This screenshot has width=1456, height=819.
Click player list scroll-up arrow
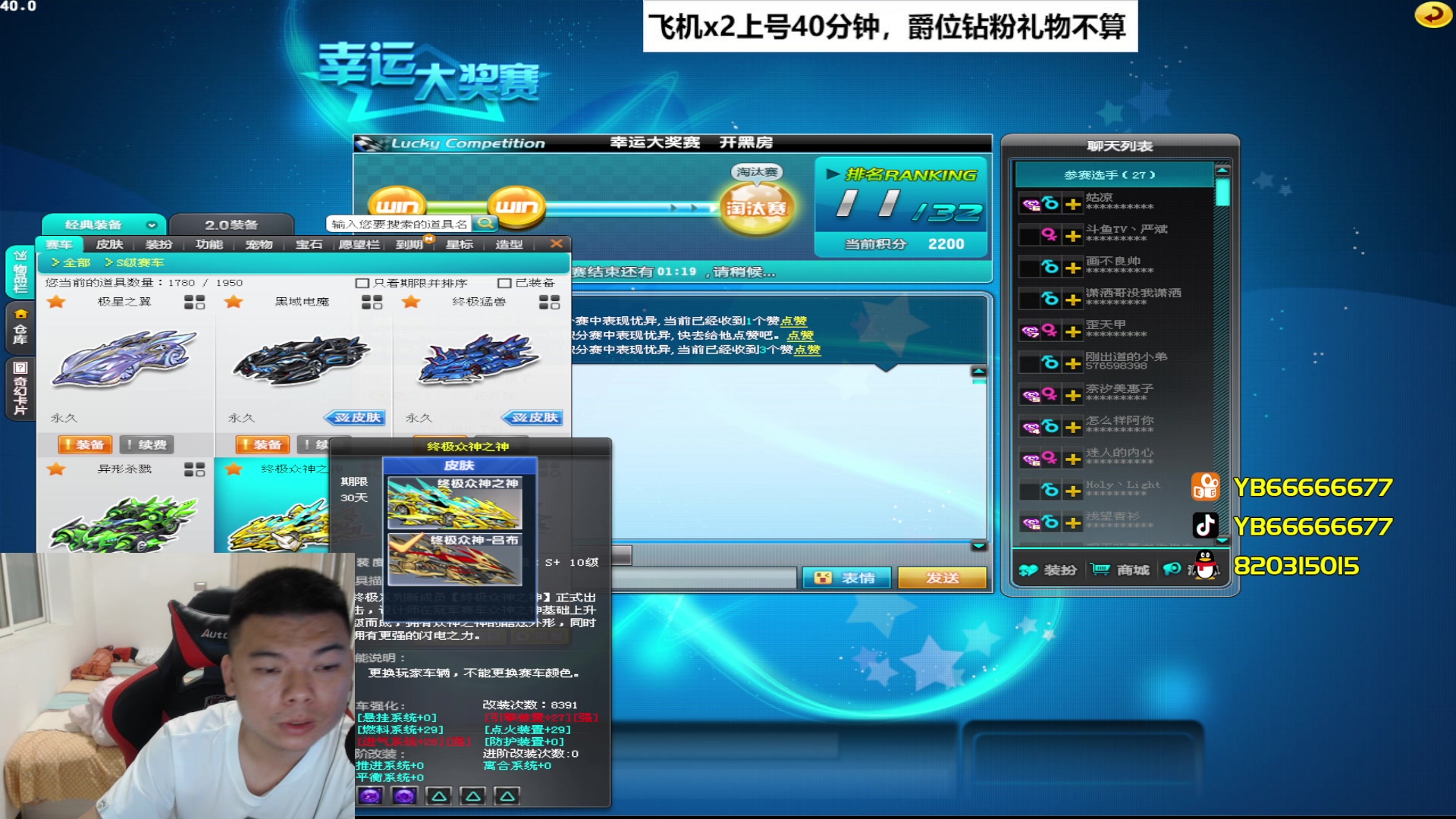(1222, 169)
